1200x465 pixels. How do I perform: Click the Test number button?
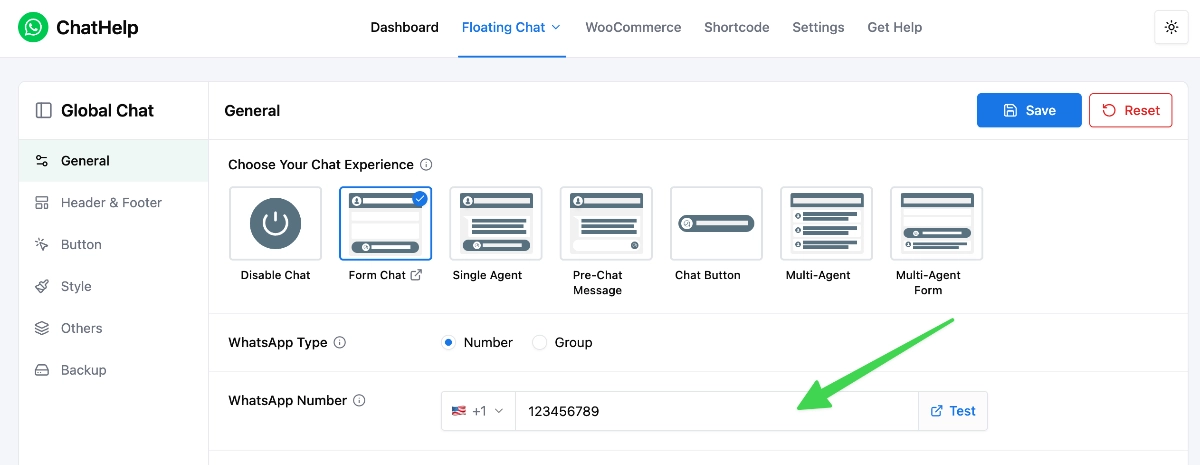point(953,411)
